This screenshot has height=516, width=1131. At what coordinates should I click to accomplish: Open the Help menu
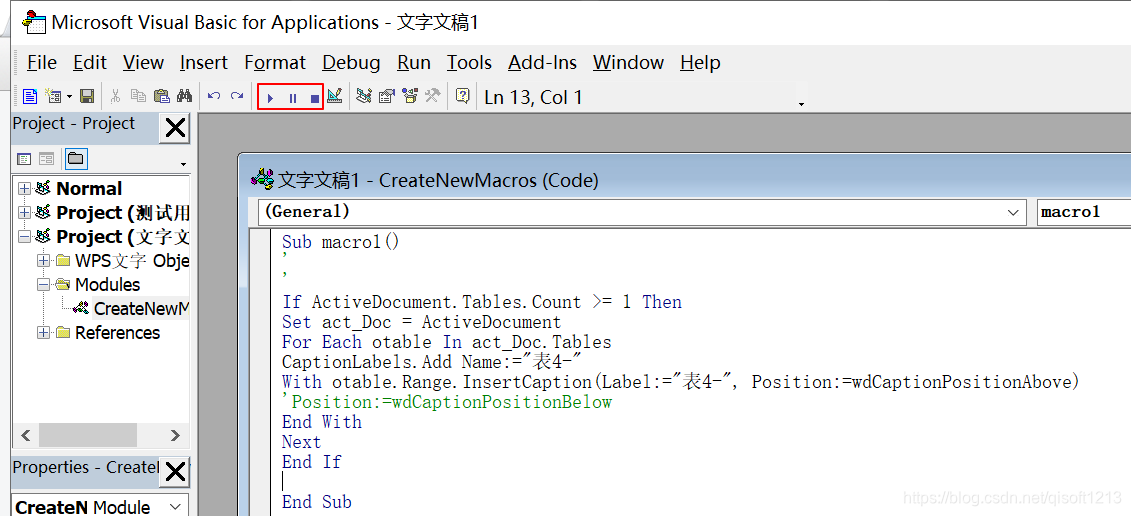pyautogui.click(x=700, y=63)
